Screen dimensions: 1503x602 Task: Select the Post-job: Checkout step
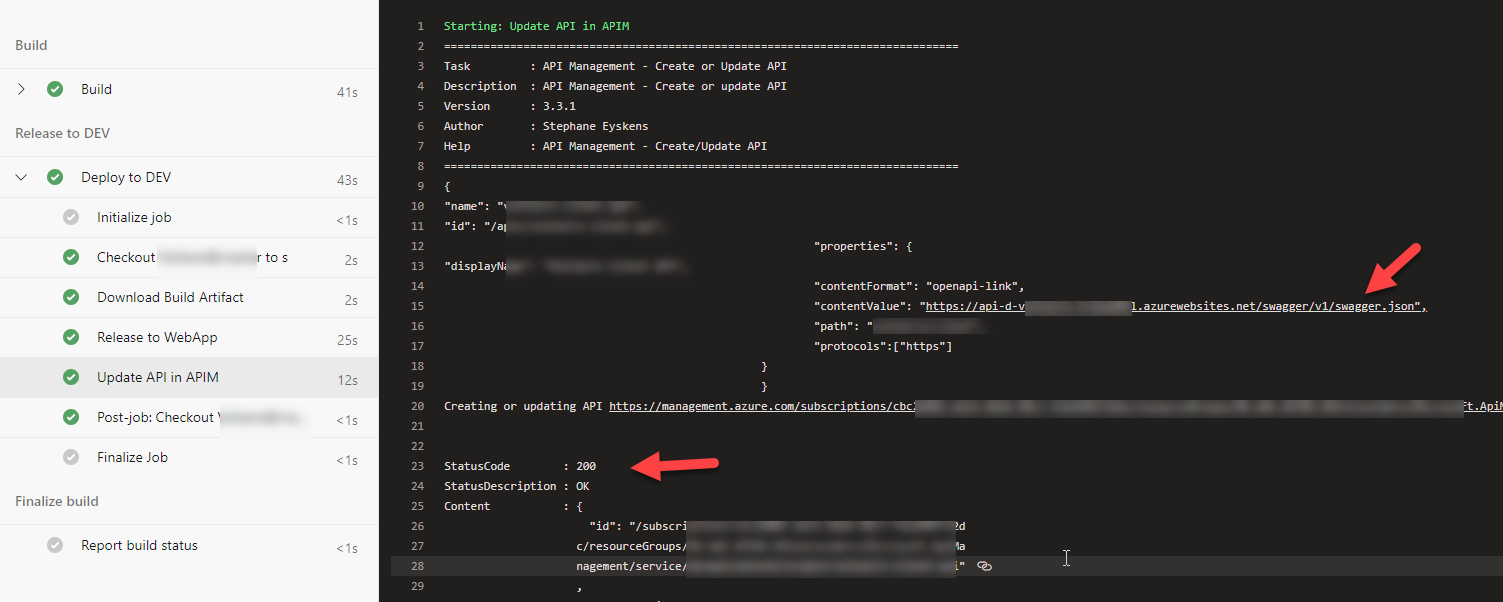(155, 417)
